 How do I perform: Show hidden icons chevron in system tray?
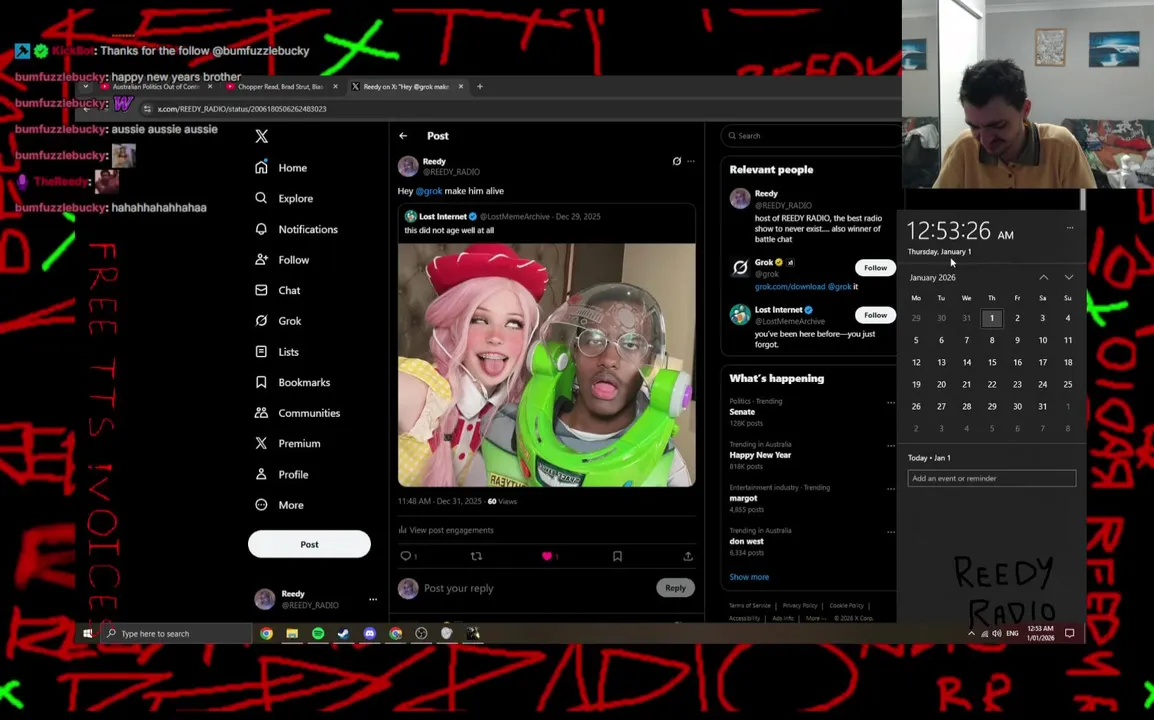tap(971, 633)
